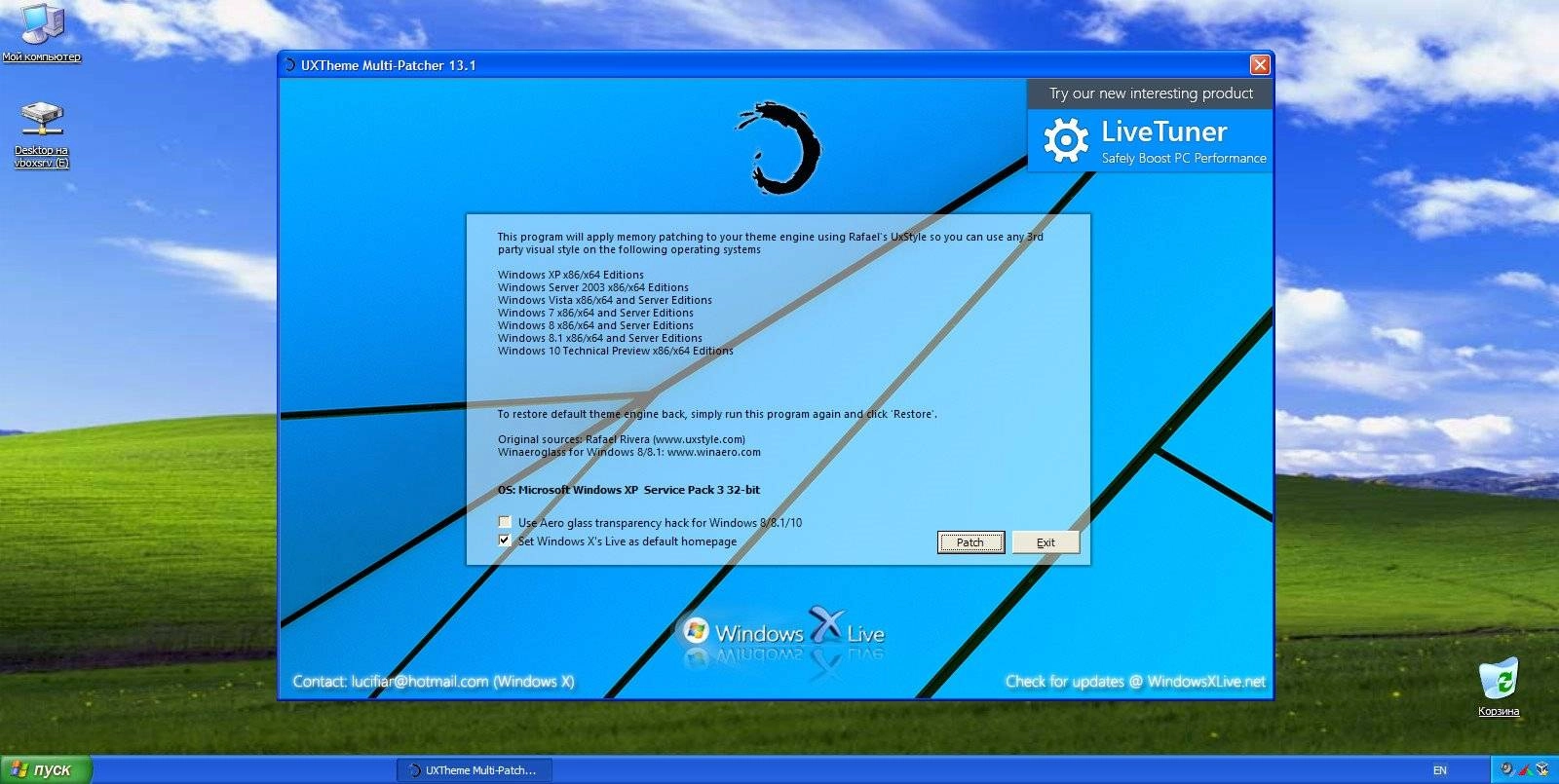Open the 'Desktop на vboxsrv (E)' network drive icon
The width and height of the screenshot is (1559, 784).
point(41,134)
